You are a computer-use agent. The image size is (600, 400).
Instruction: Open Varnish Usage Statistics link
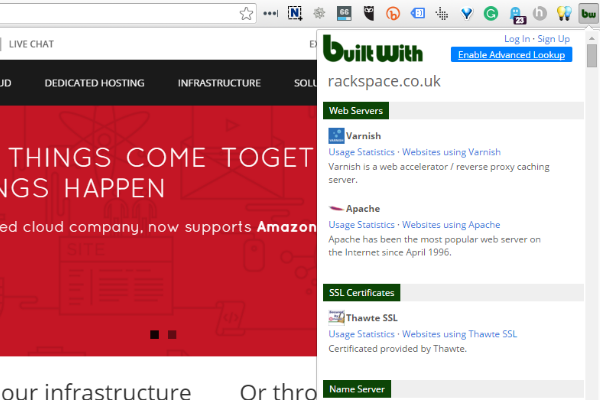361,152
